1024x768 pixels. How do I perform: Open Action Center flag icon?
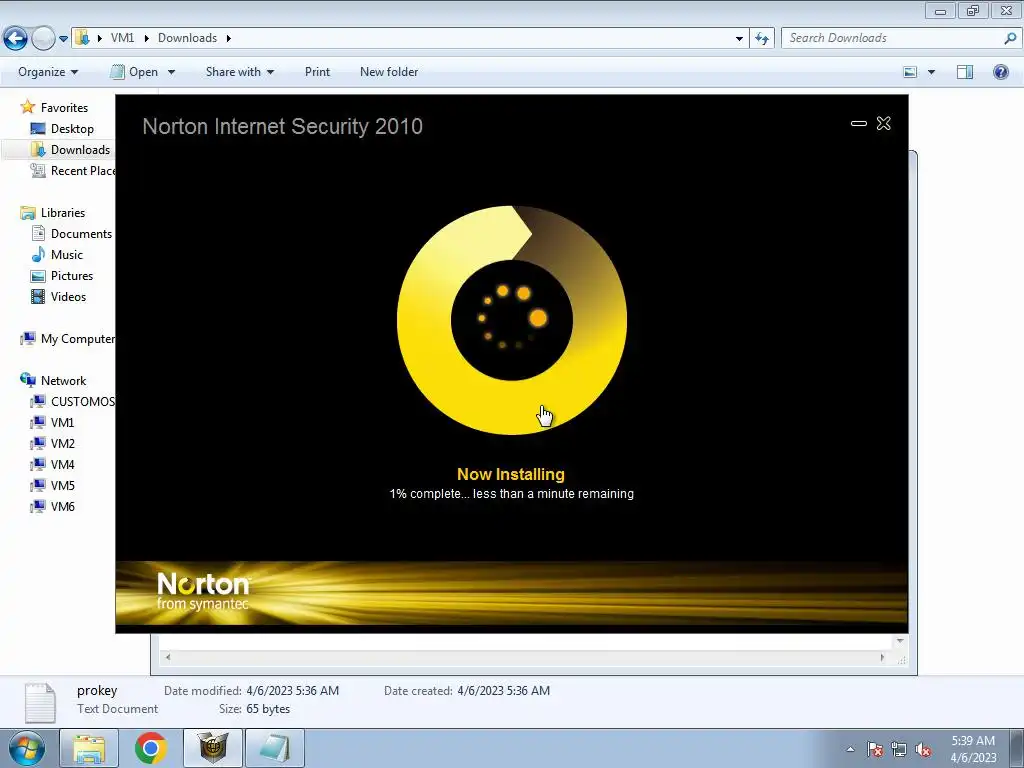(875, 749)
